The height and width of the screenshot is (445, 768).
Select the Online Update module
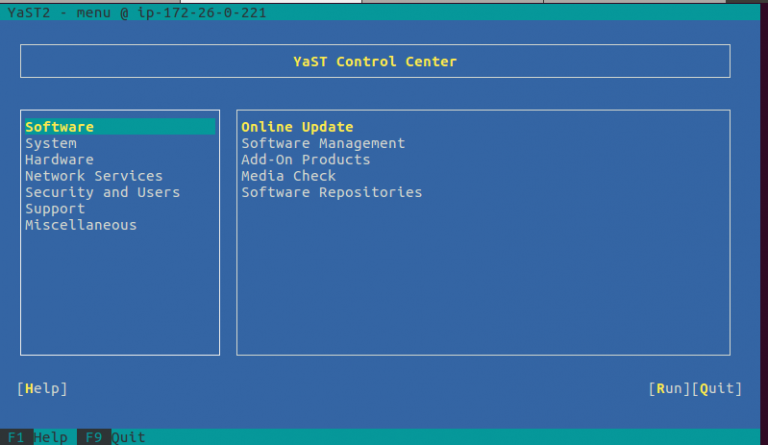(297, 127)
